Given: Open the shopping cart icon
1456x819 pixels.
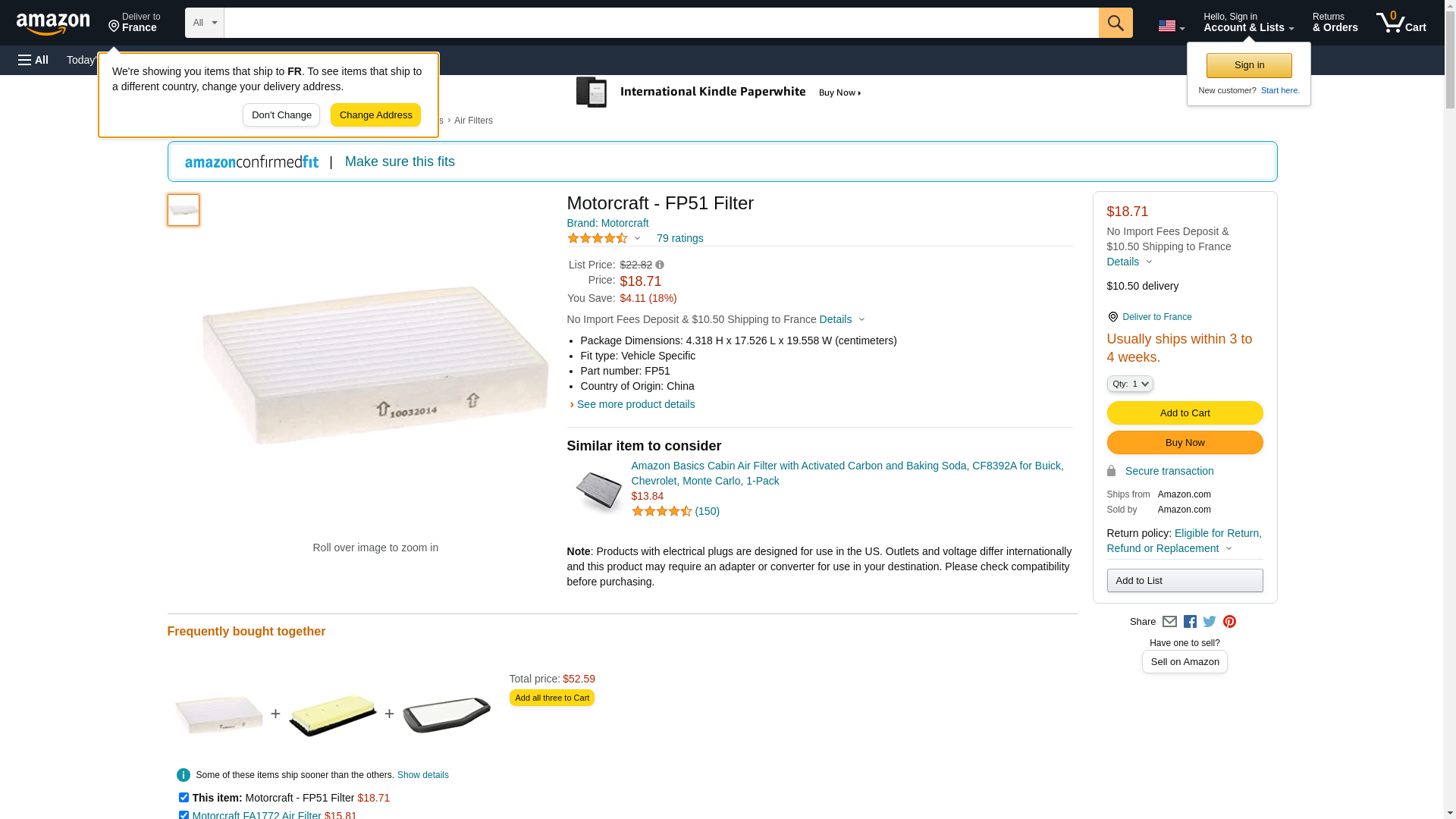Looking at the screenshot, I should click(1401, 23).
